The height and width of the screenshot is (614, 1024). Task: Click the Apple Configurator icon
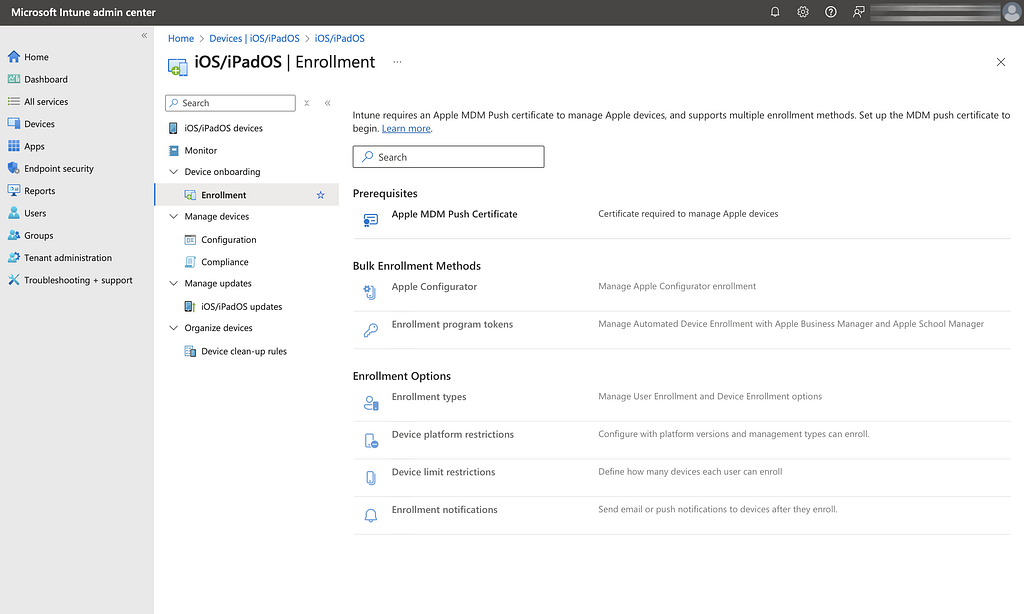tap(370, 292)
